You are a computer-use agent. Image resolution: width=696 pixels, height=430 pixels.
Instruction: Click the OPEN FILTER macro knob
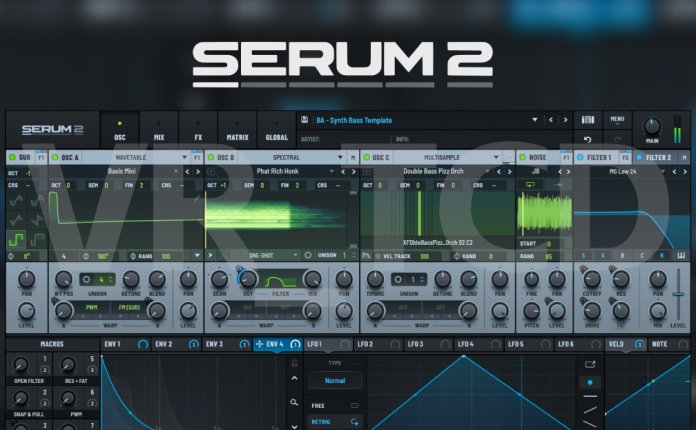[20, 365]
